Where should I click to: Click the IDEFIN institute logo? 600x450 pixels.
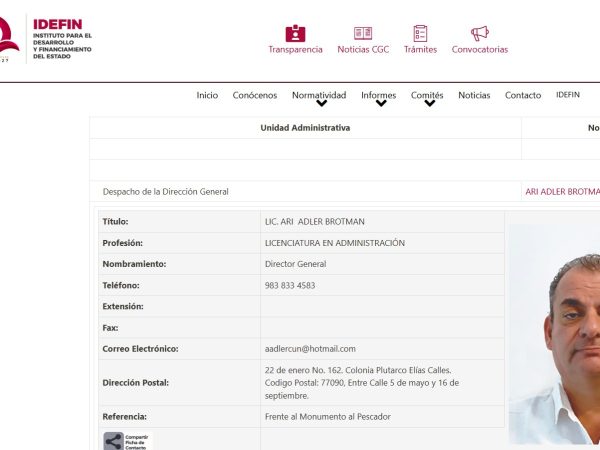coord(45,38)
